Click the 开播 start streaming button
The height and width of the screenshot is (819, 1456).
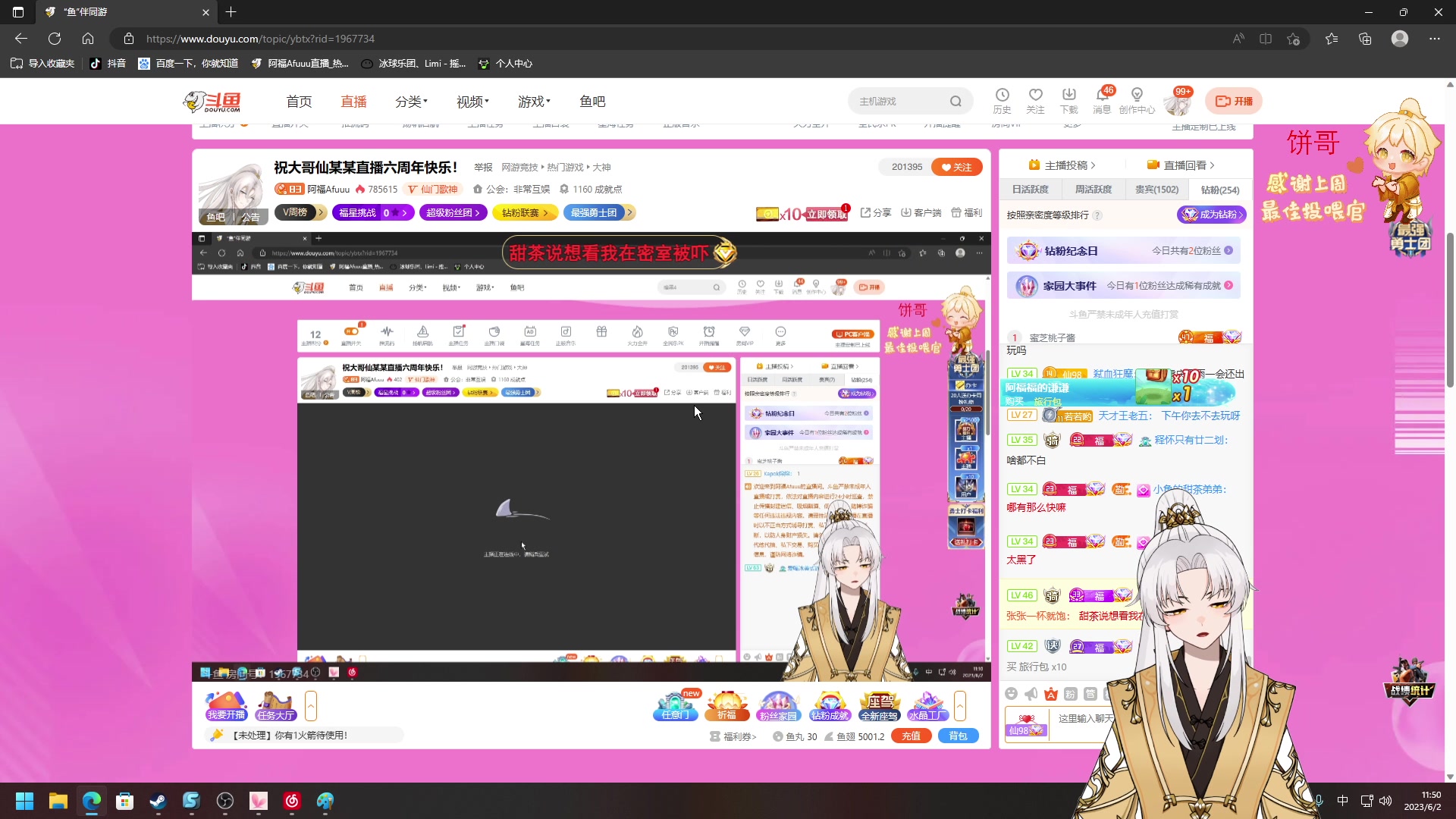click(x=1234, y=101)
